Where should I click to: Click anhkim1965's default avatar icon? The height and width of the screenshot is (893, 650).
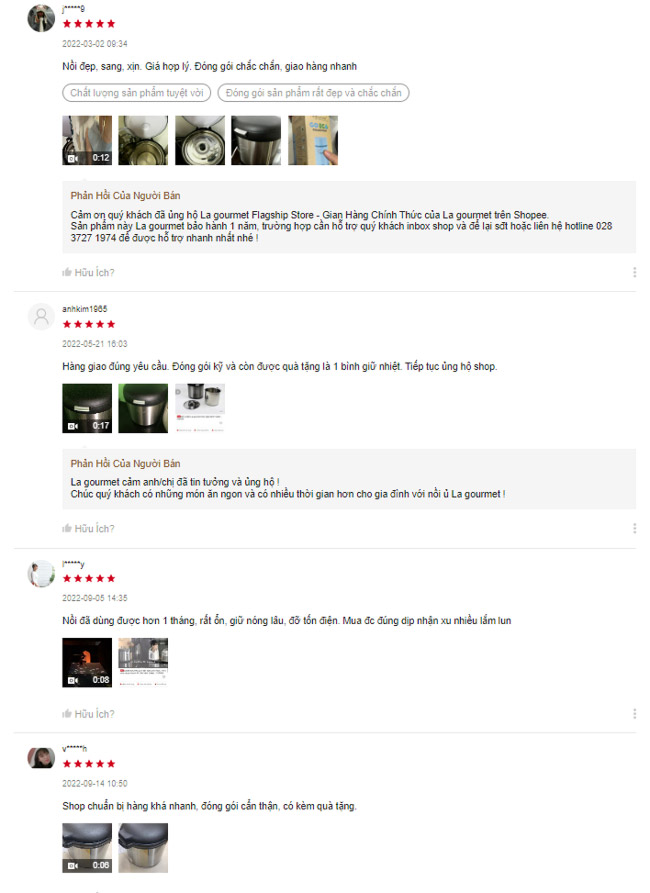[41, 316]
